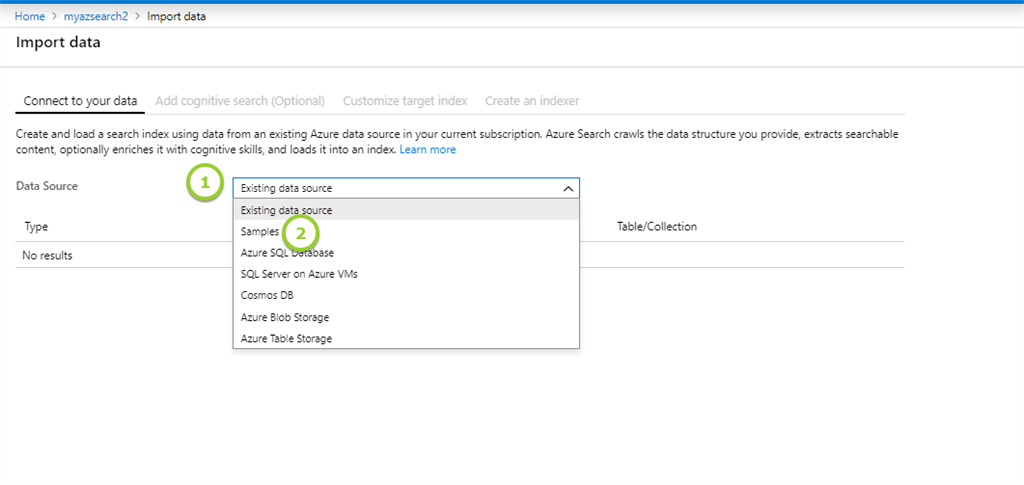
Task: Click the Import data breadcrumb text
Action: 176,16
